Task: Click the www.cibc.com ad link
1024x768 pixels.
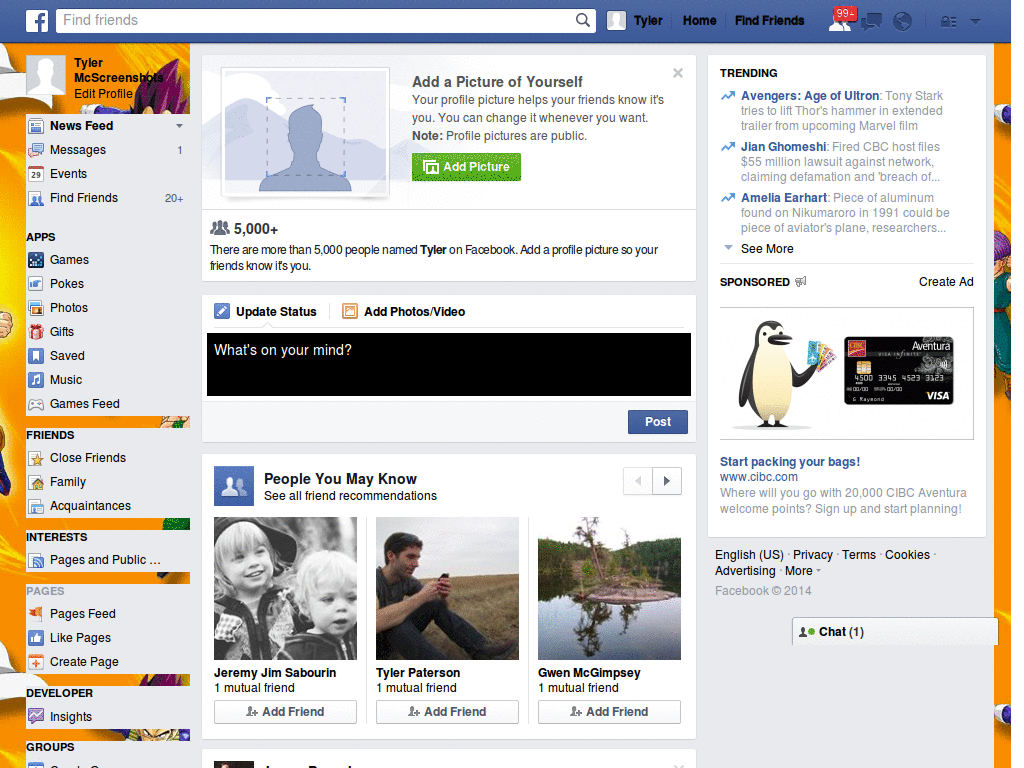Action: coord(758,477)
